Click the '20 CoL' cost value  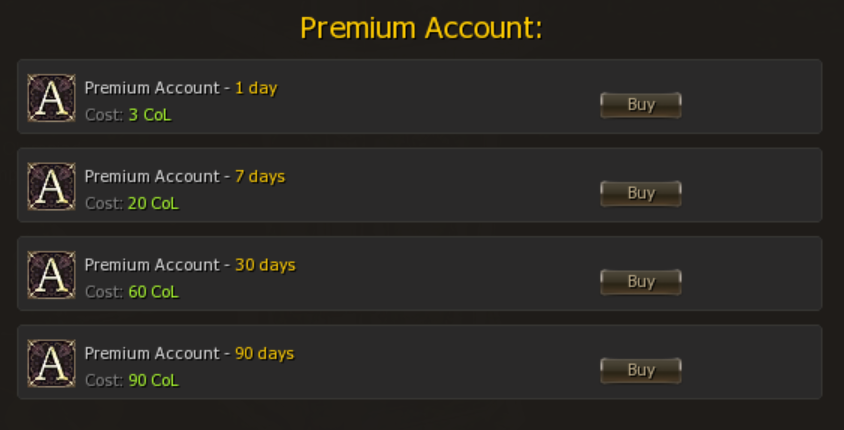click(153, 203)
